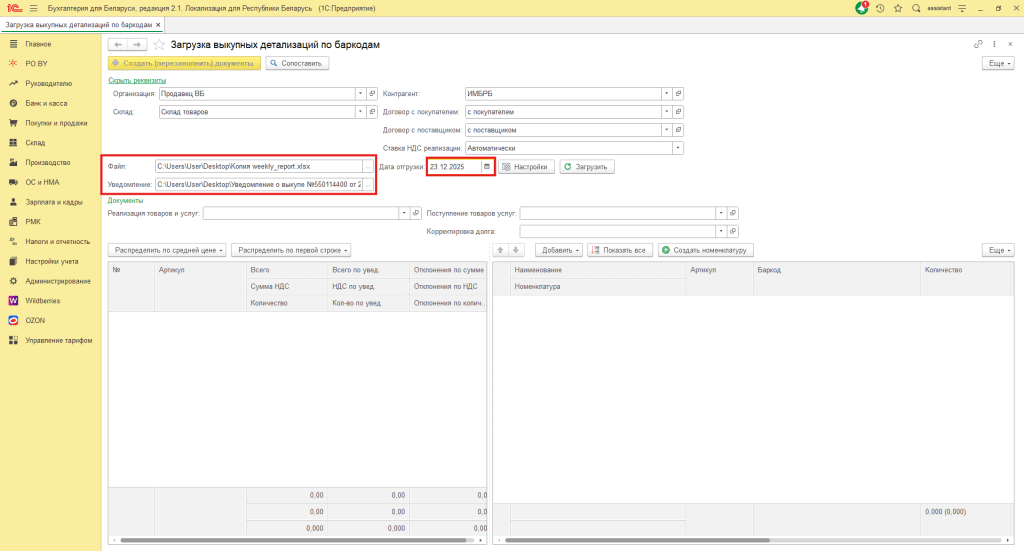Expand Ставка НДС реализации dropdown
The image size is (1024, 551).
(677, 148)
